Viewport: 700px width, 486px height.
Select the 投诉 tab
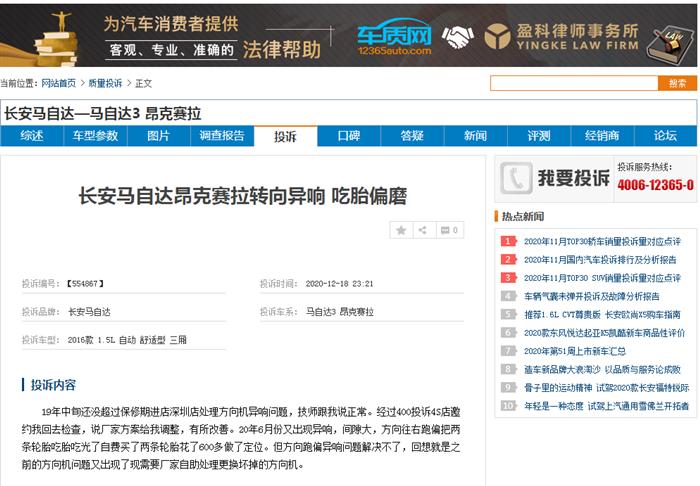(x=286, y=137)
